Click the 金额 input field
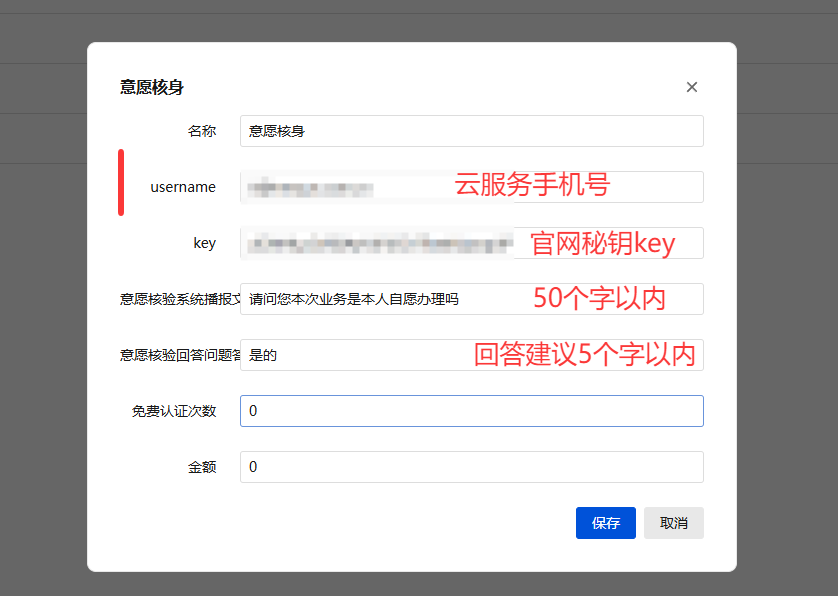Viewport: 838px width, 596px height. [x=471, y=467]
